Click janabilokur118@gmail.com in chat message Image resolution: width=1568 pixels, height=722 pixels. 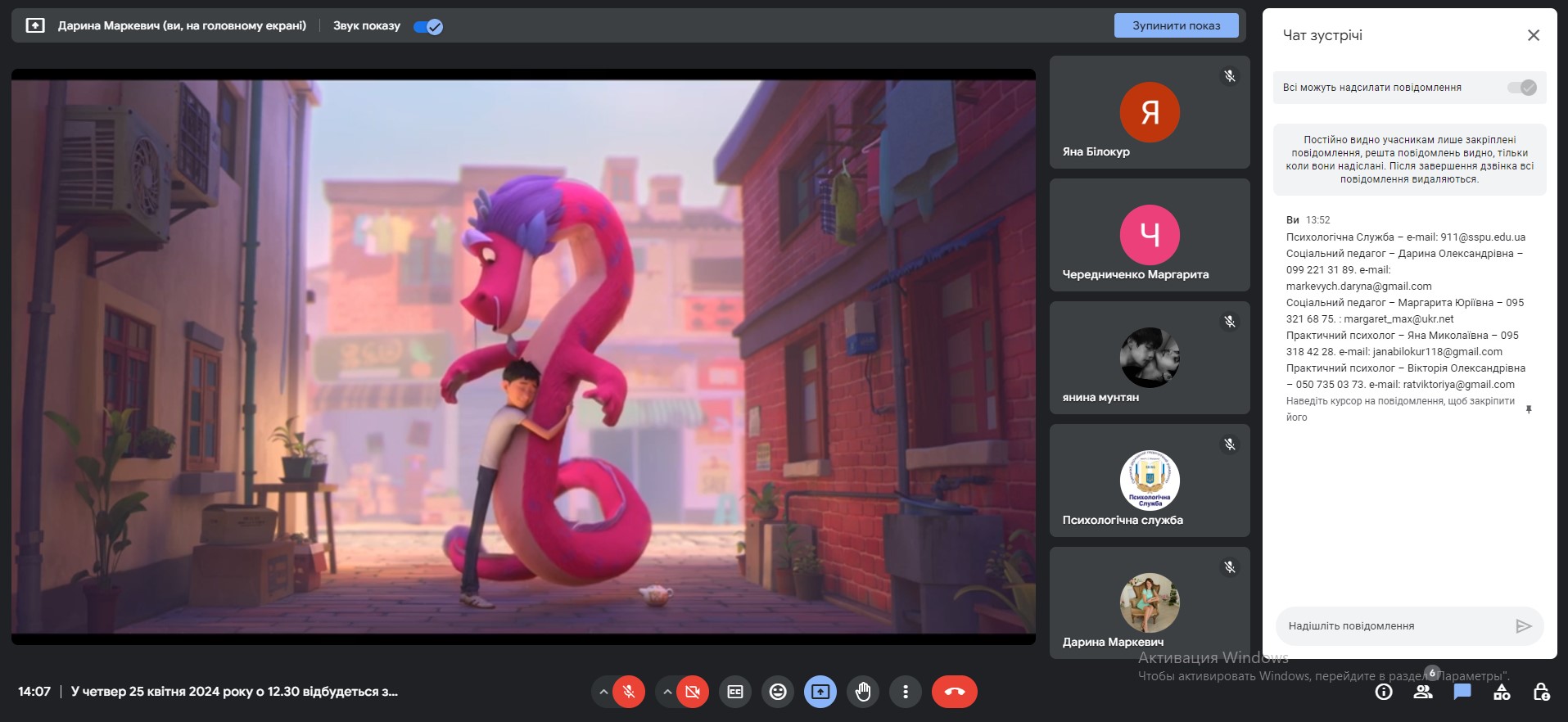[x=1438, y=352]
